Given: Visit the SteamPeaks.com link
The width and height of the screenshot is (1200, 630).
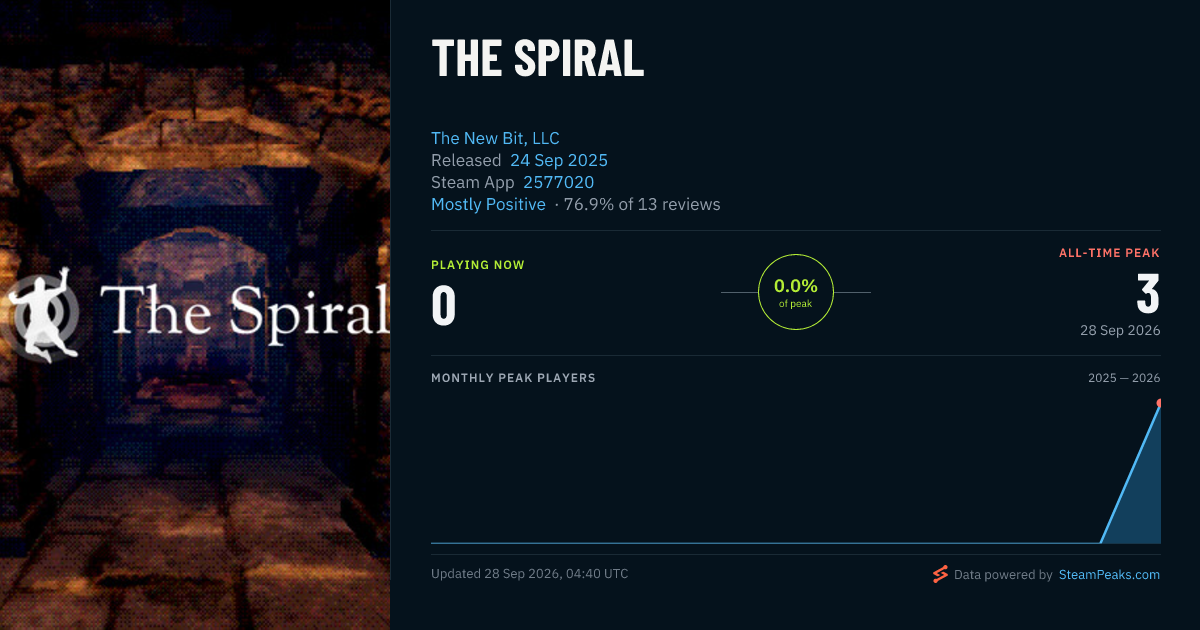Looking at the screenshot, I should click(x=1109, y=575).
